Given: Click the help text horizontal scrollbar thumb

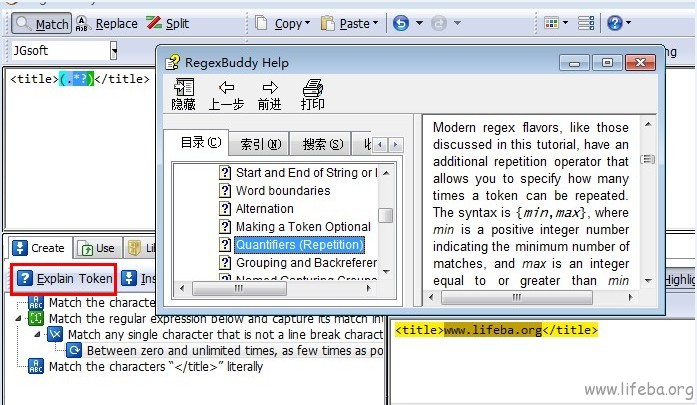Looking at the screenshot, I should point(517,297).
